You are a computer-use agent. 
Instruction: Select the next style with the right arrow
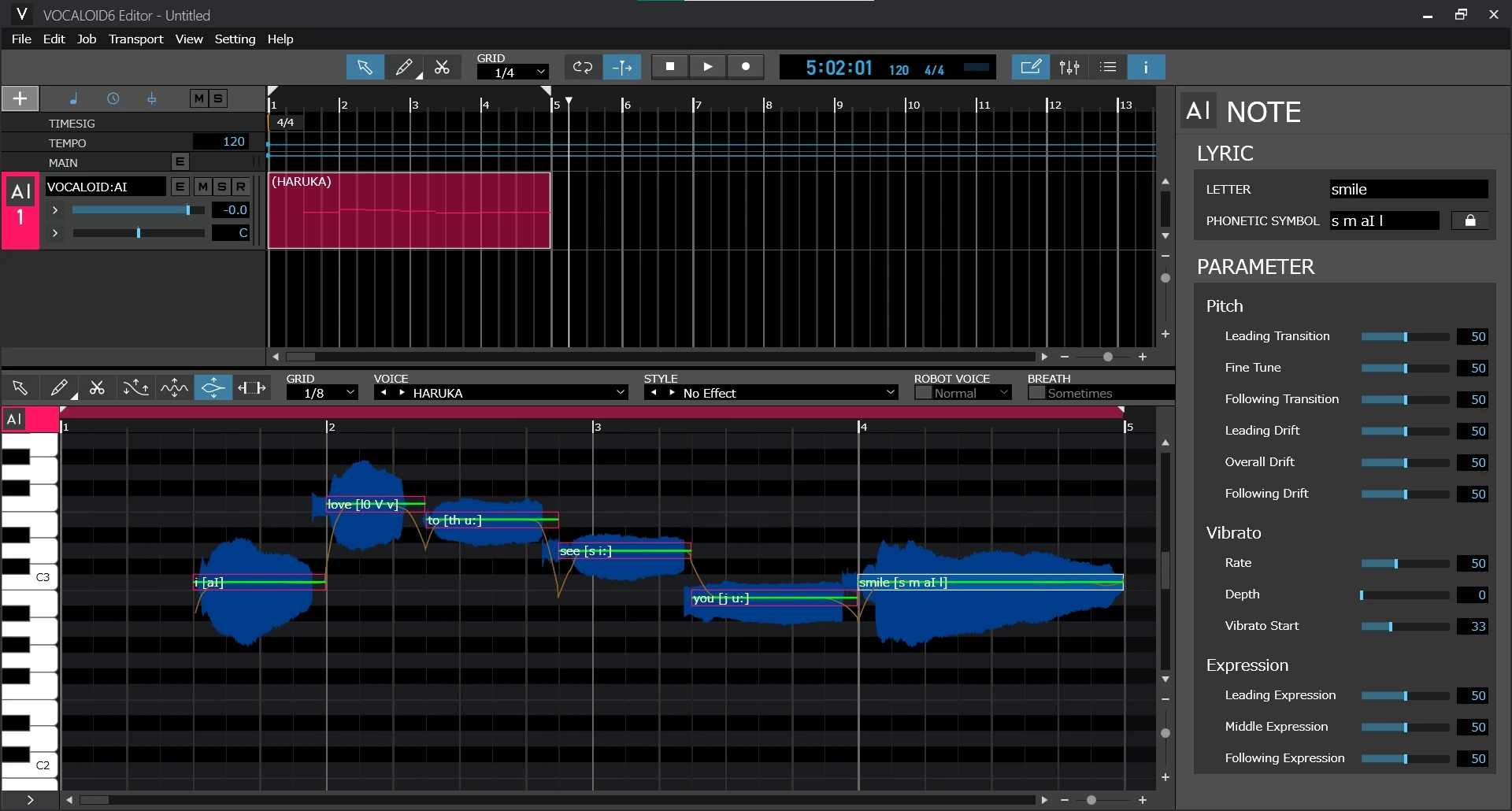pos(672,393)
